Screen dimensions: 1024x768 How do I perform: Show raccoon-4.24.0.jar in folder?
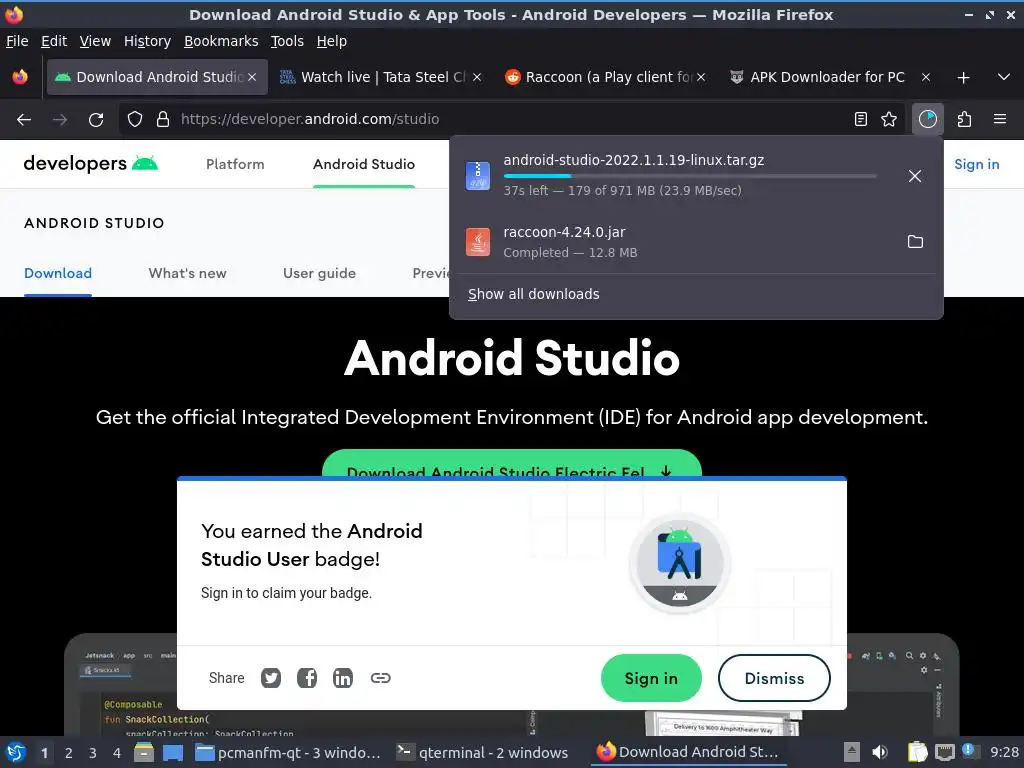tap(915, 242)
